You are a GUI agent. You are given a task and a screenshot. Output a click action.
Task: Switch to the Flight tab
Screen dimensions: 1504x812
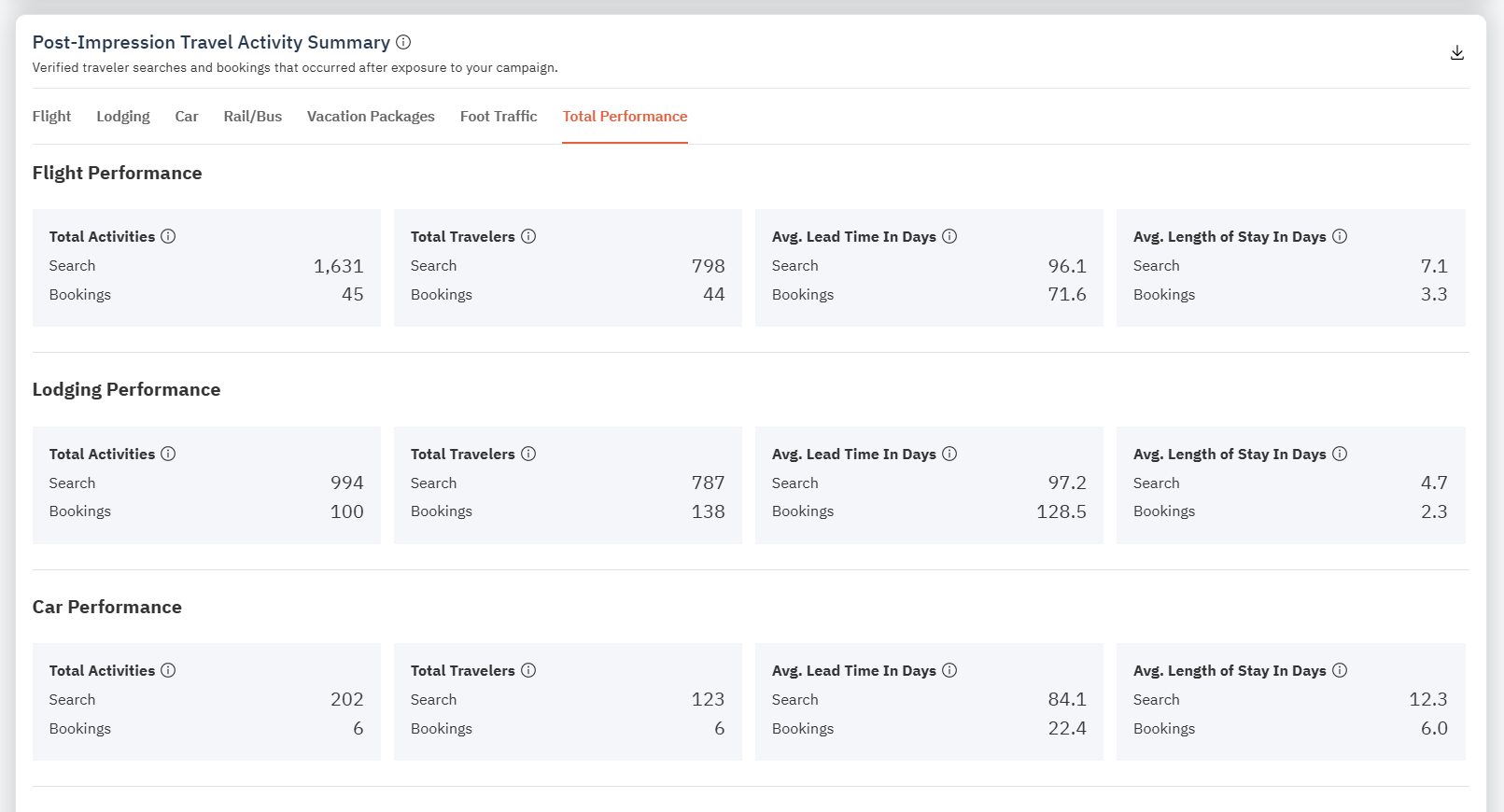51,117
